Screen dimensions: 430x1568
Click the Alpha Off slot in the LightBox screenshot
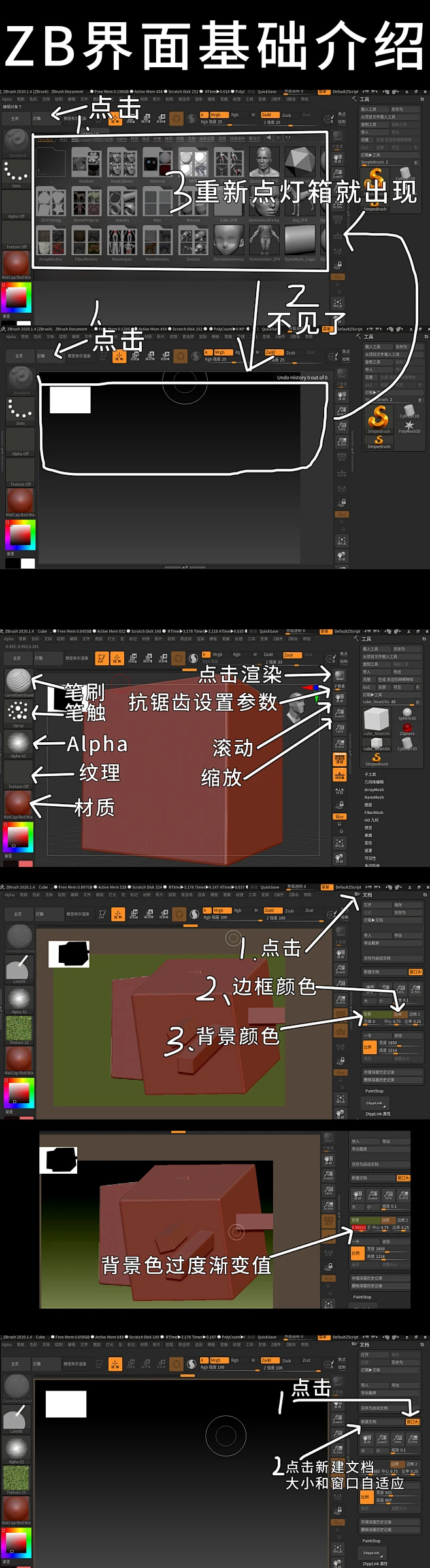click(16, 205)
